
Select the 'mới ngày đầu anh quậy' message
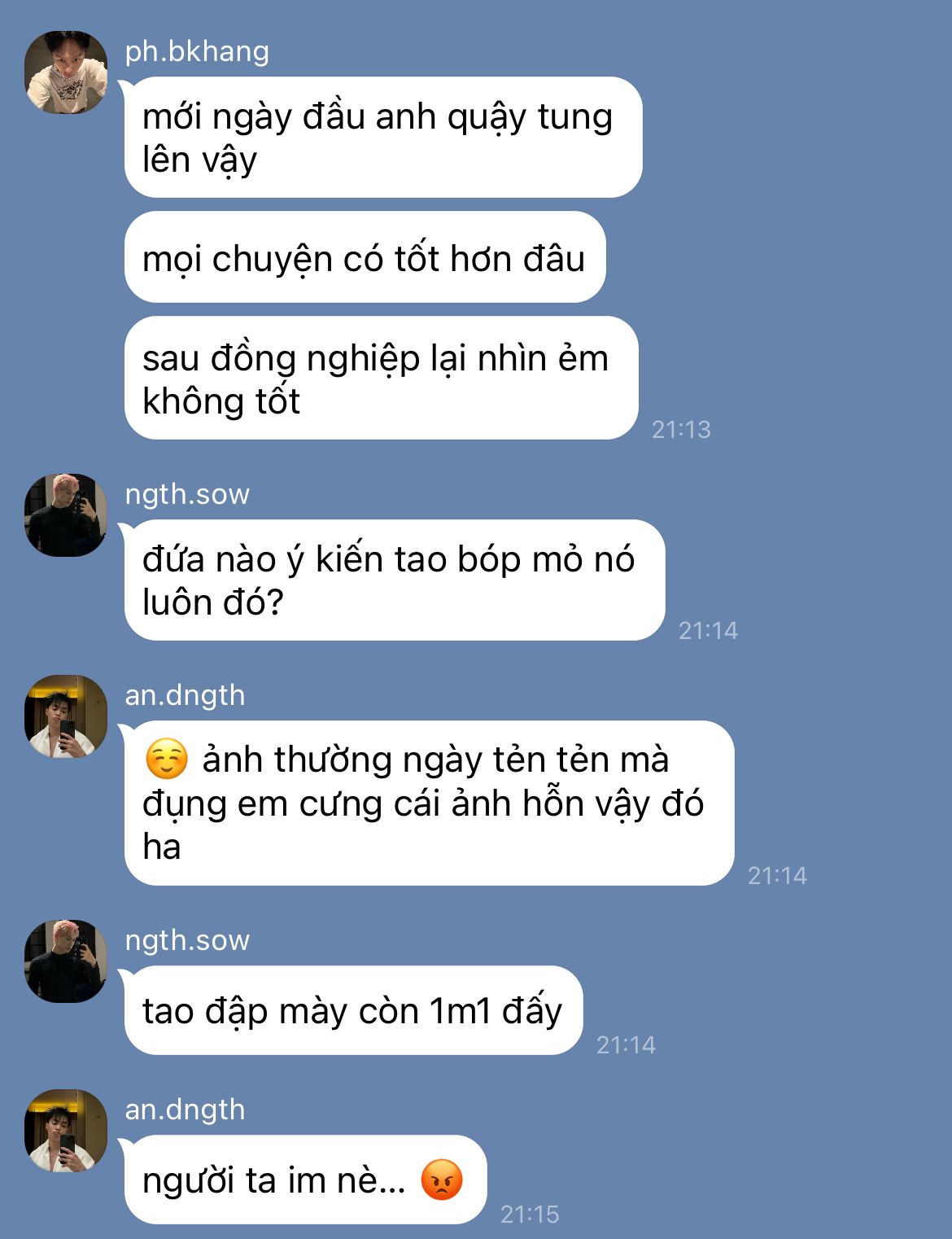[x=383, y=138]
